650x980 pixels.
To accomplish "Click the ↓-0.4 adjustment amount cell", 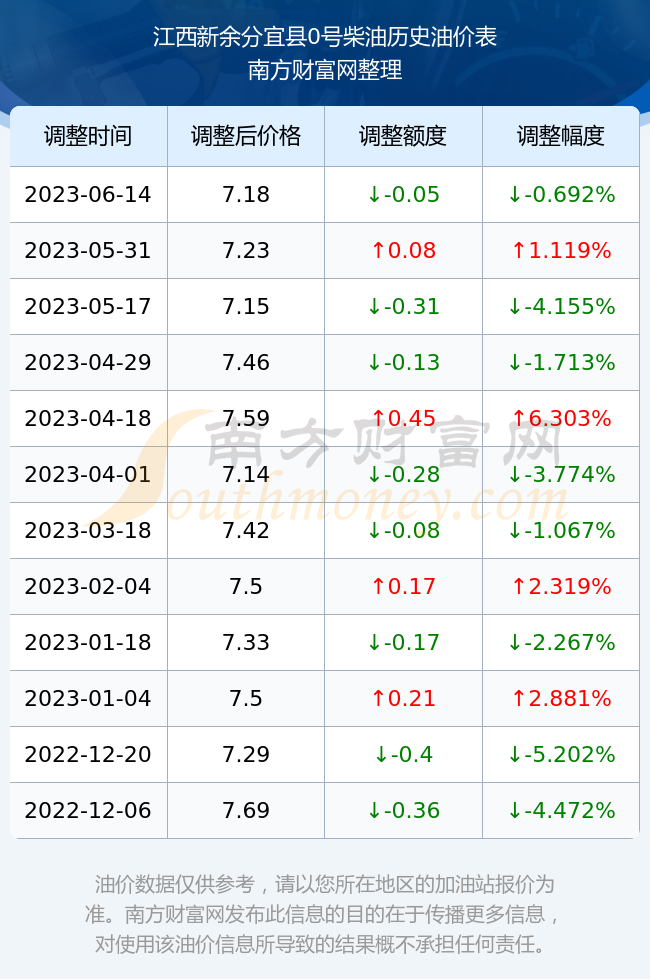I will 403,754.
